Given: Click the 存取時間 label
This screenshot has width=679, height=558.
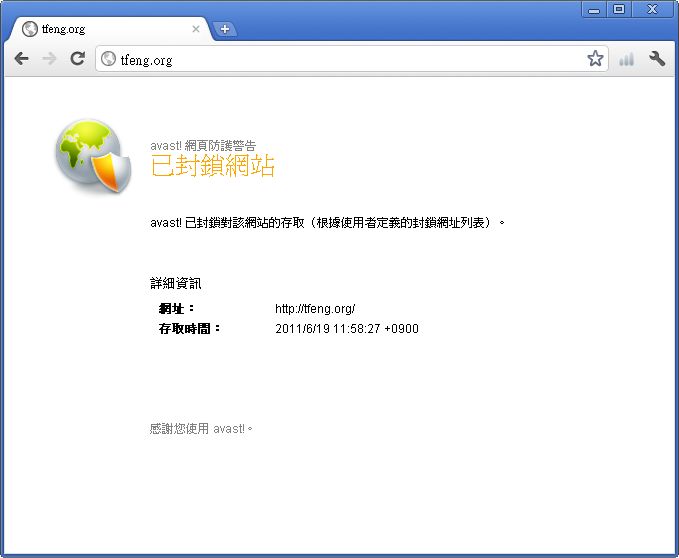Looking at the screenshot, I should pyautogui.click(x=189, y=329).
